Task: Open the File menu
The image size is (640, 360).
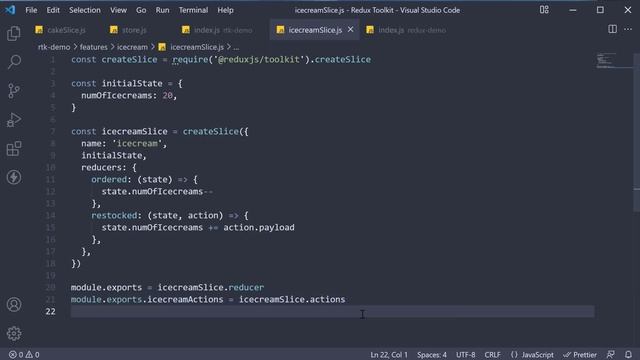Action: click(x=31, y=10)
